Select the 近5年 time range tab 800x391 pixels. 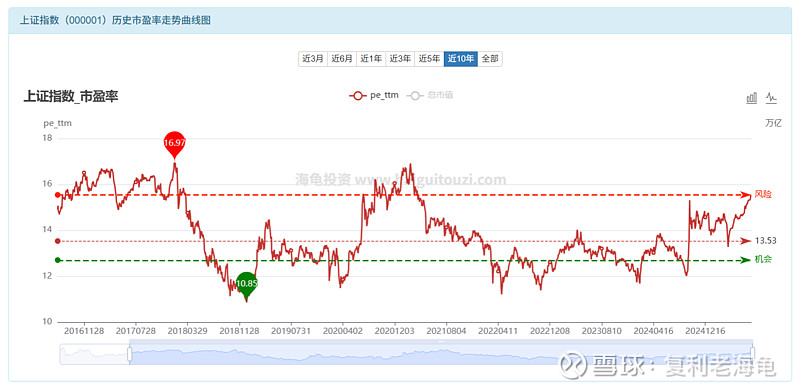pos(429,59)
